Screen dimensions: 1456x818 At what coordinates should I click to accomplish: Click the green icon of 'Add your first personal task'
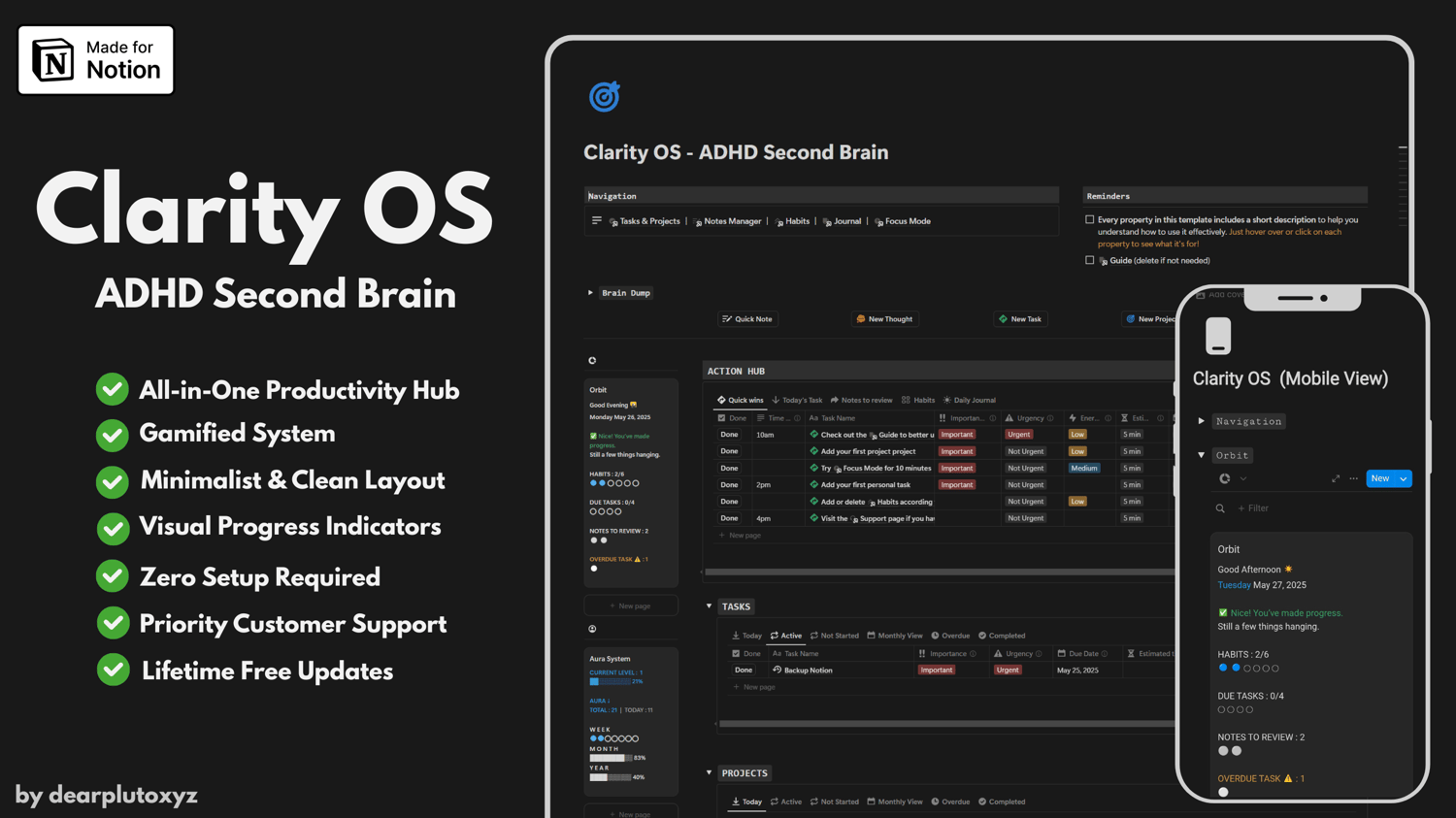813,484
